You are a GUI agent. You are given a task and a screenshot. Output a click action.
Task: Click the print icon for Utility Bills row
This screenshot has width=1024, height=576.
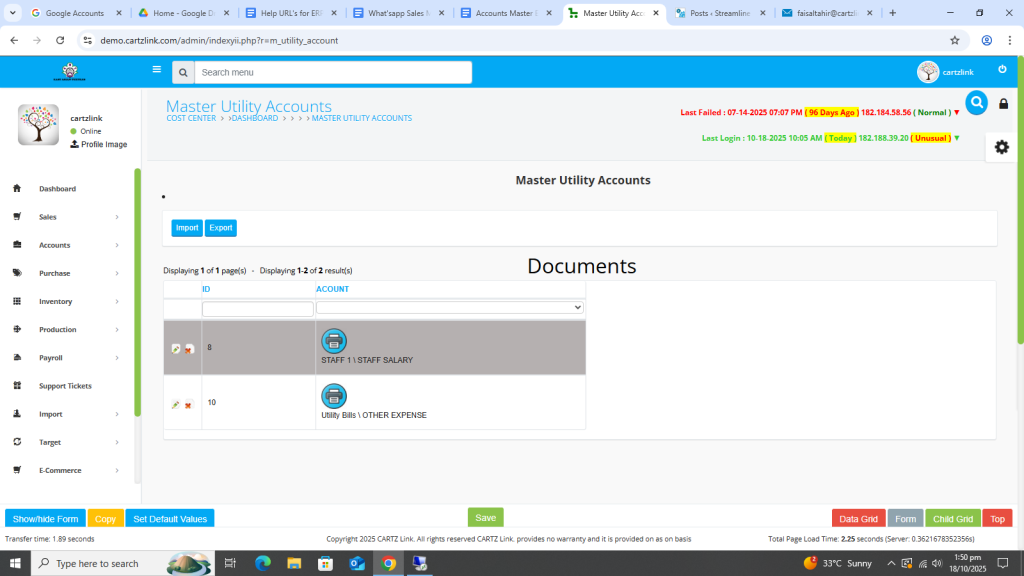point(334,396)
